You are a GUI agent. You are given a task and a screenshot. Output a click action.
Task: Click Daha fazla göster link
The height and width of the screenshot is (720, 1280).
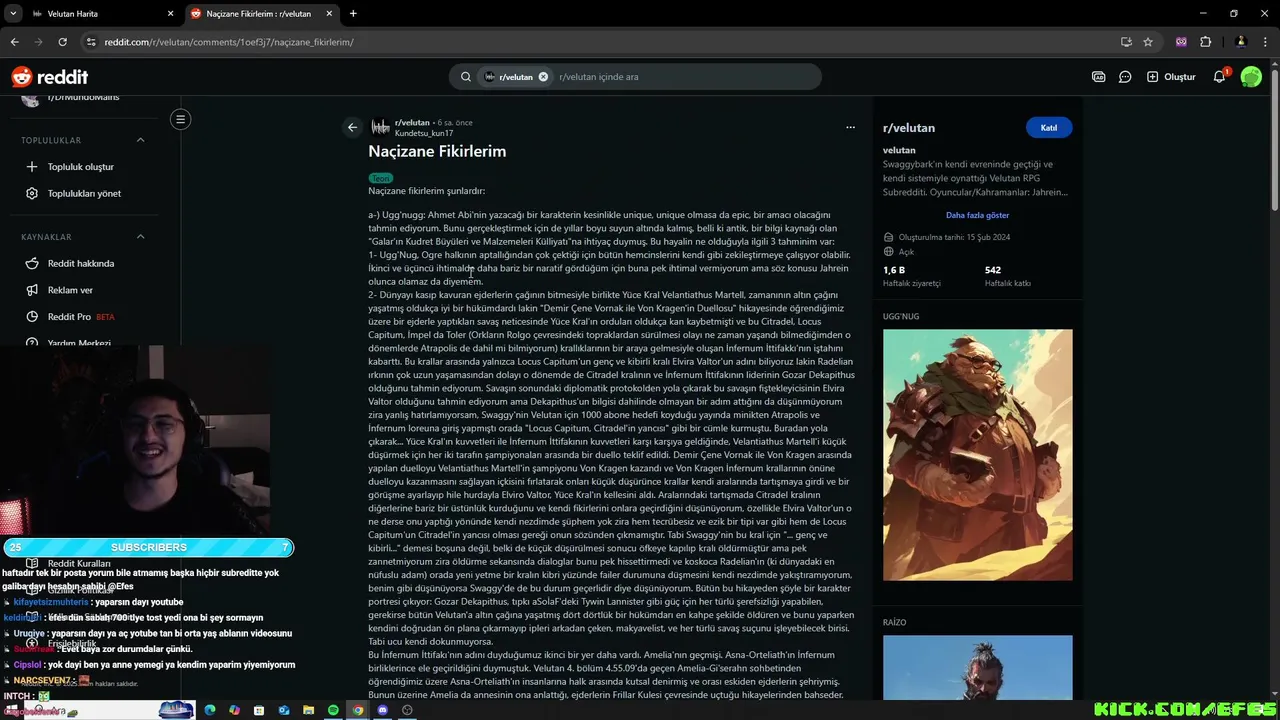(x=977, y=215)
